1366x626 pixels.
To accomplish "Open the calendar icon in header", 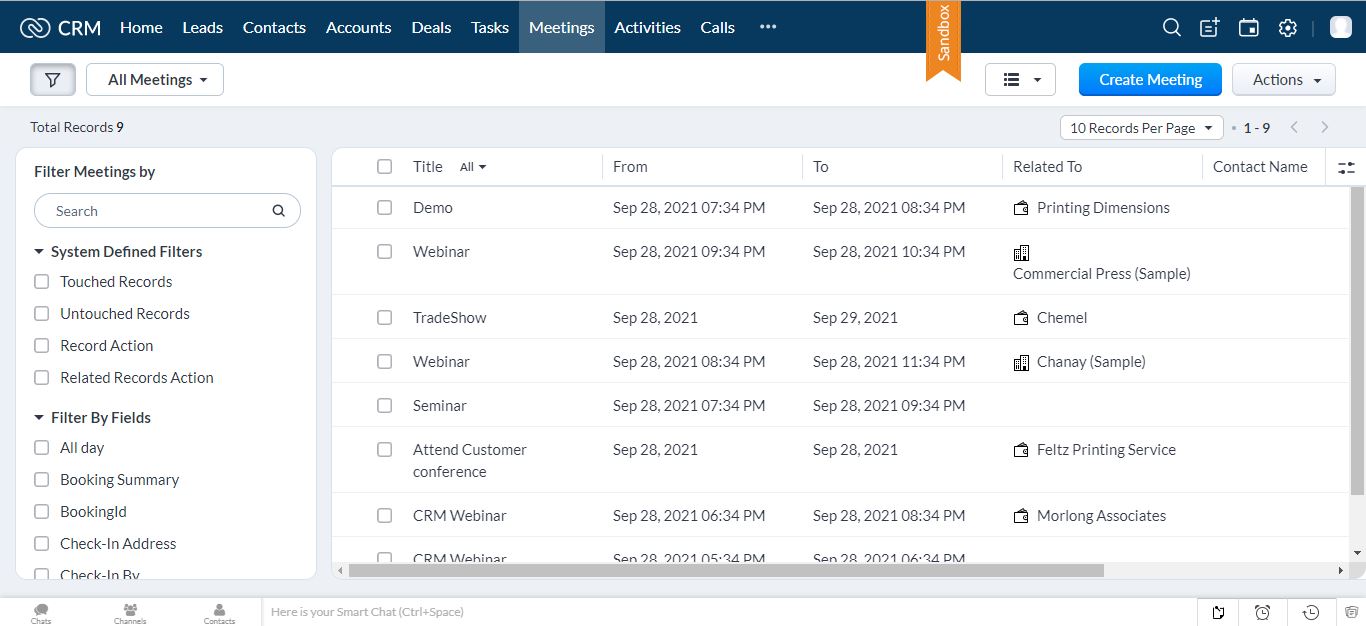I will pos(1249,28).
